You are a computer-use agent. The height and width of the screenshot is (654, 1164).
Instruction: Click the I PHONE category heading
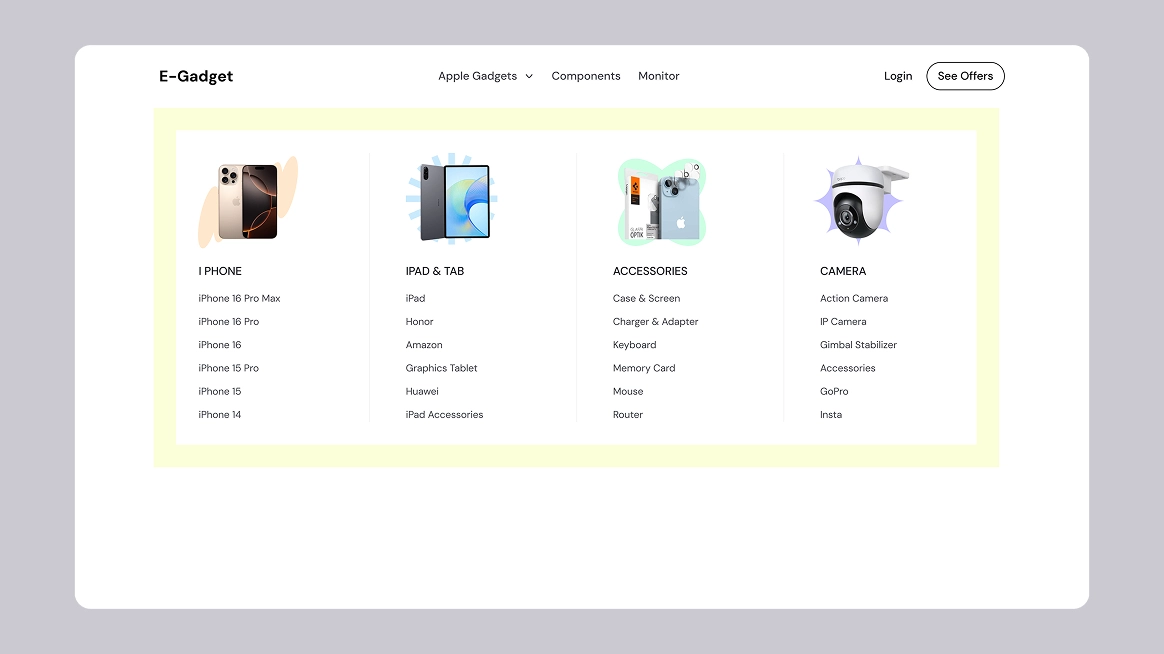click(220, 271)
